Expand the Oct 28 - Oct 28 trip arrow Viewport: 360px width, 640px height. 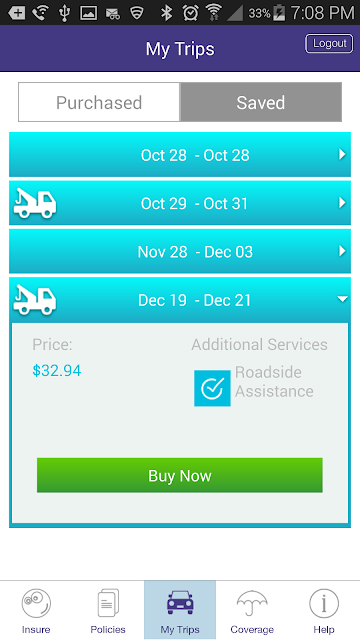click(x=342, y=154)
